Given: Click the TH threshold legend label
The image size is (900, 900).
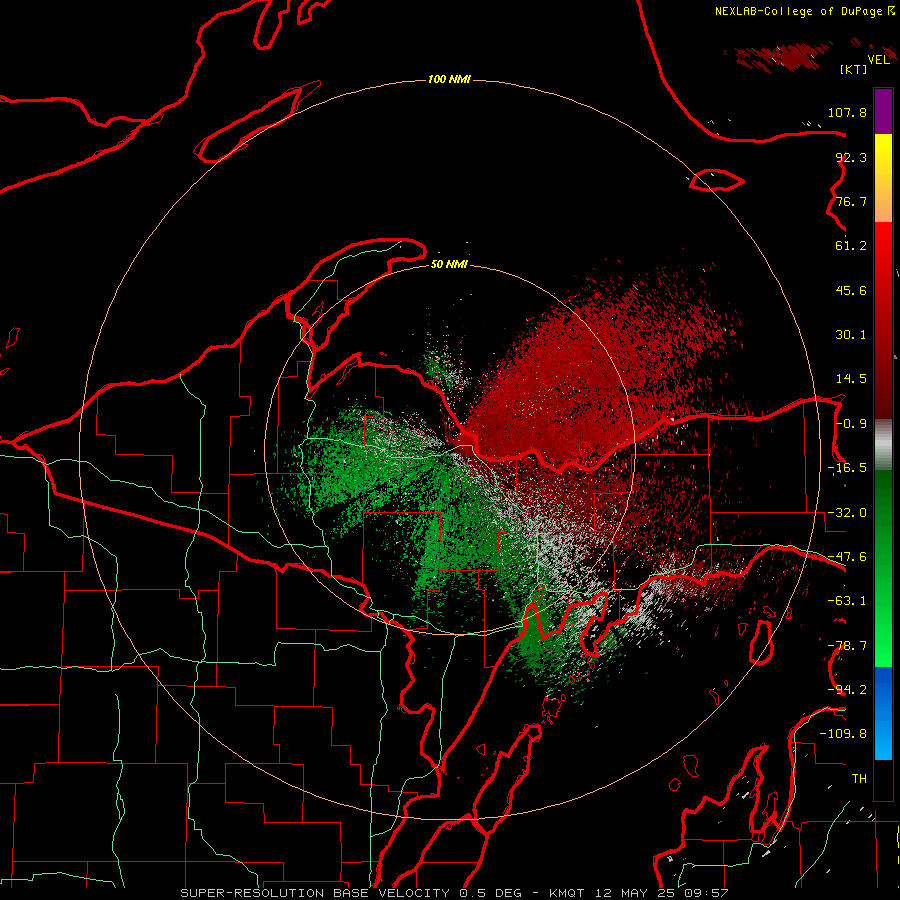Looking at the screenshot, I should 859,779.
